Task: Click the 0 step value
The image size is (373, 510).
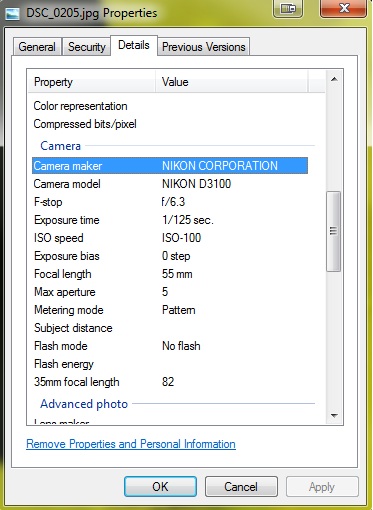Action: 176,256
